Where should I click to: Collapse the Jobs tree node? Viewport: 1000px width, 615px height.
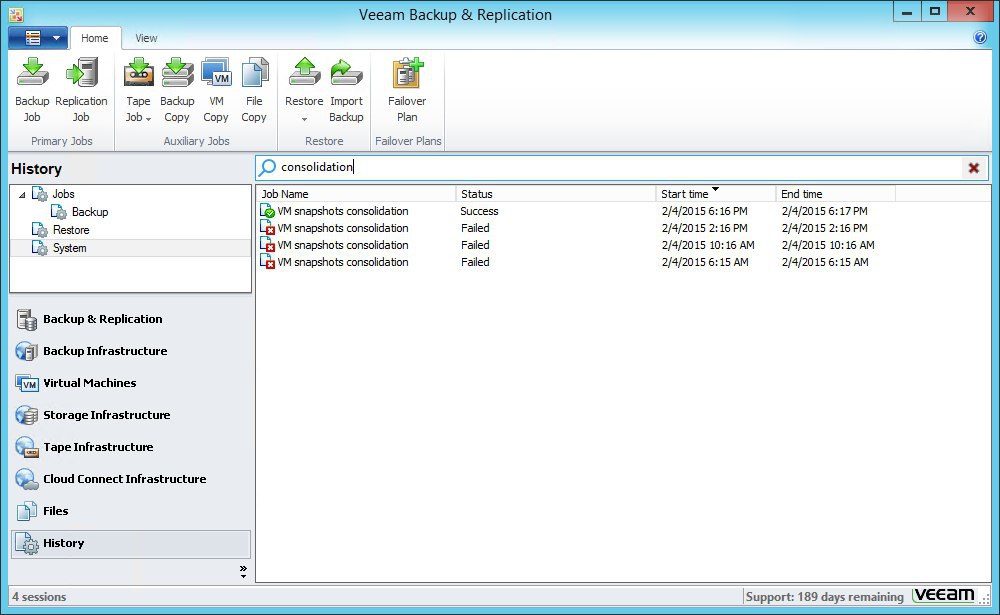[23, 193]
